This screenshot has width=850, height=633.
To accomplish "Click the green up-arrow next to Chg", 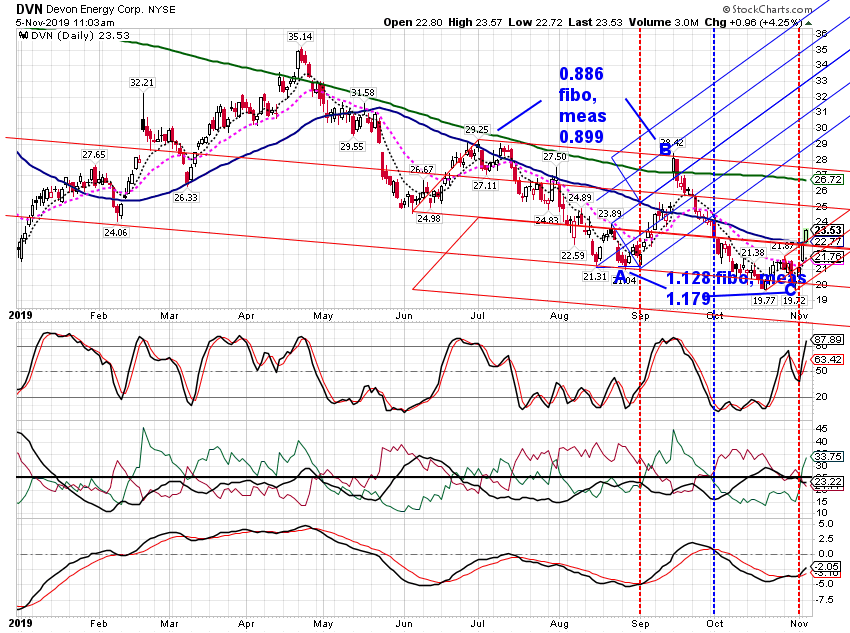I will [x=809, y=23].
